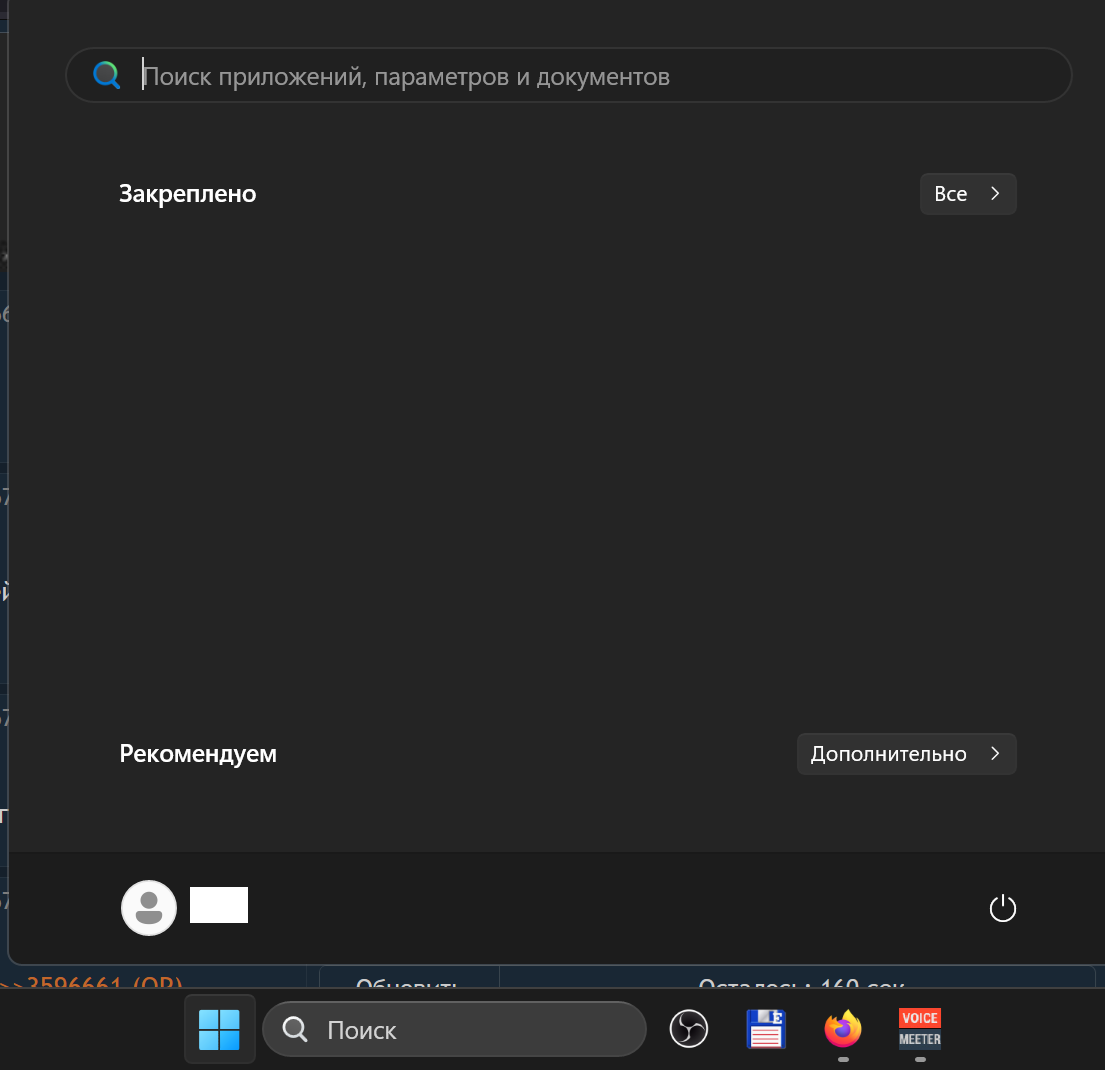Click the Рекомендуем section heading
The image size is (1105, 1070).
[198, 754]
